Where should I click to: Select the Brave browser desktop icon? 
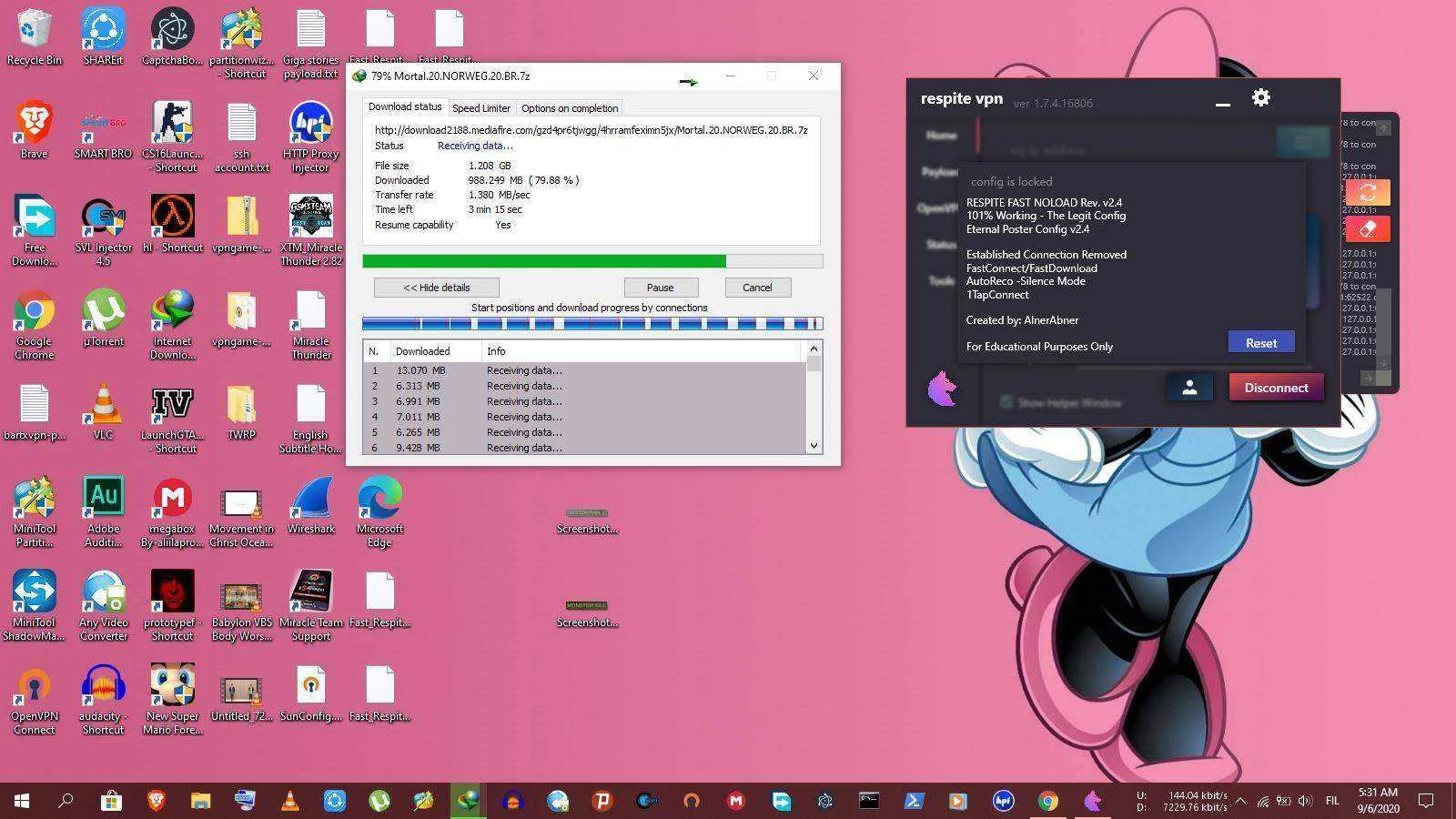click(34, 130)
